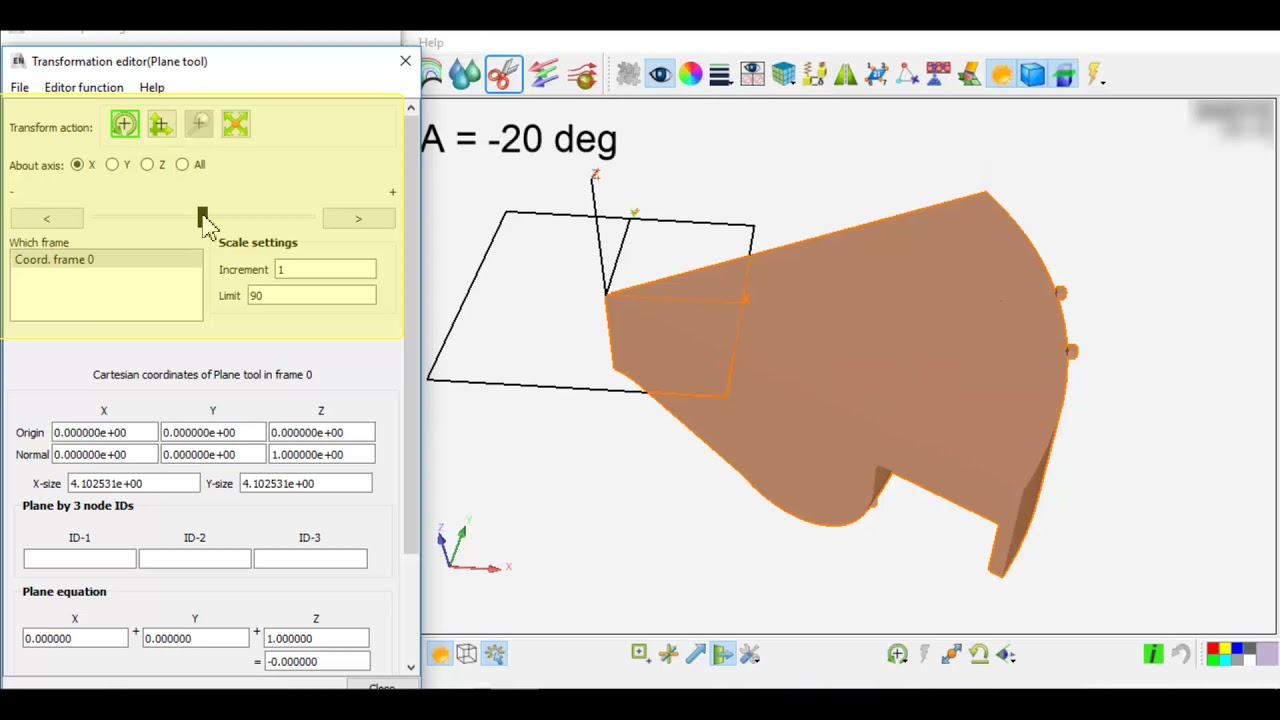
Task: Open the triangle playback dropdown icon
Action: click(1006, 654)
